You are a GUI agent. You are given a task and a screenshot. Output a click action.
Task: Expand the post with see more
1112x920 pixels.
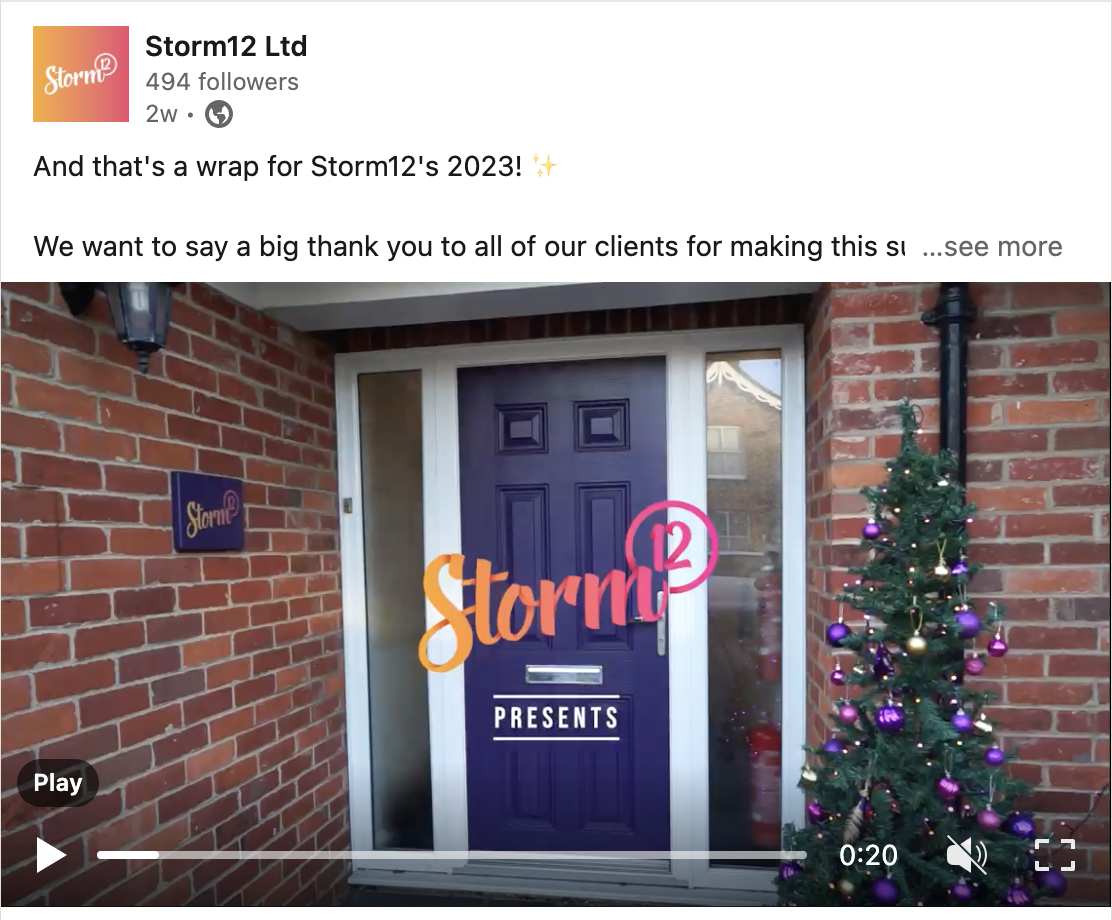(992, 246)
